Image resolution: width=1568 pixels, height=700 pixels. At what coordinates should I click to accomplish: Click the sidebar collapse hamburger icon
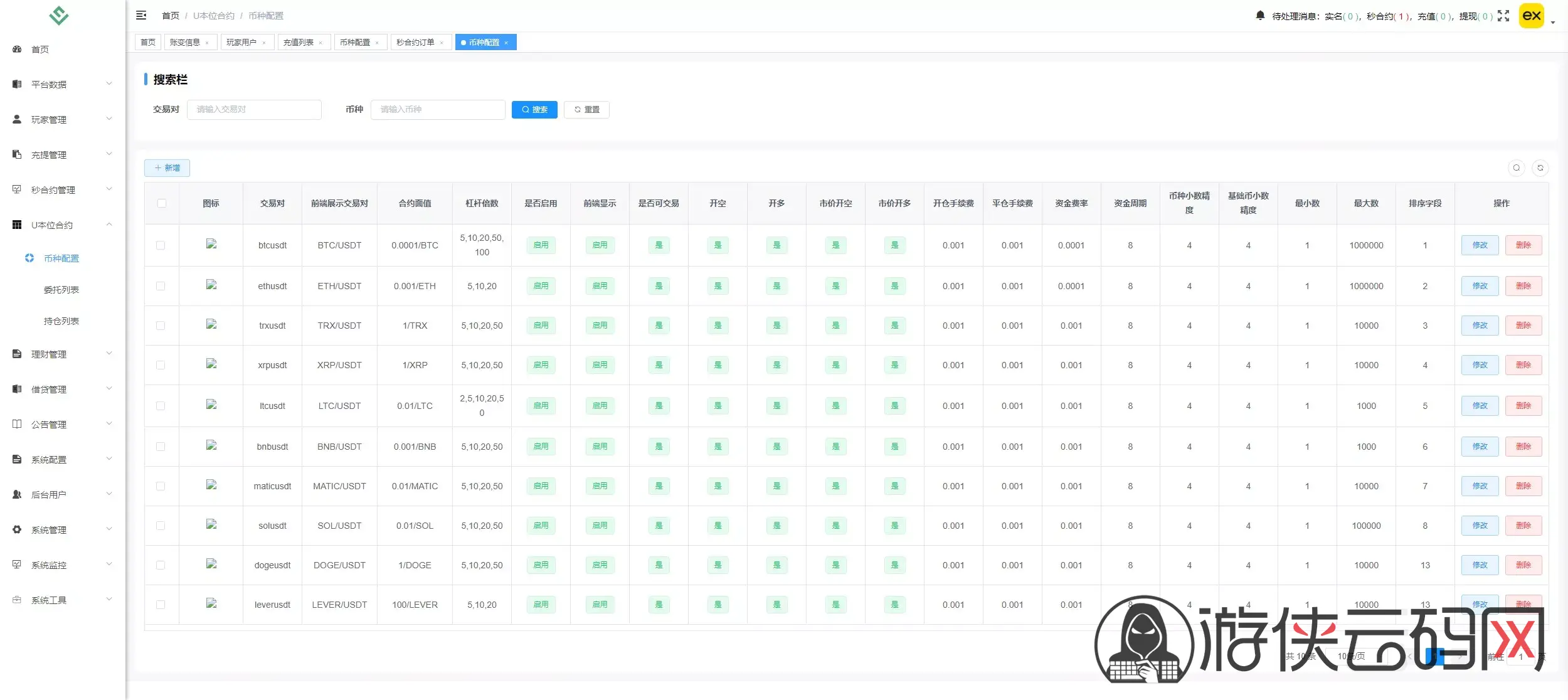pos(141,15)
